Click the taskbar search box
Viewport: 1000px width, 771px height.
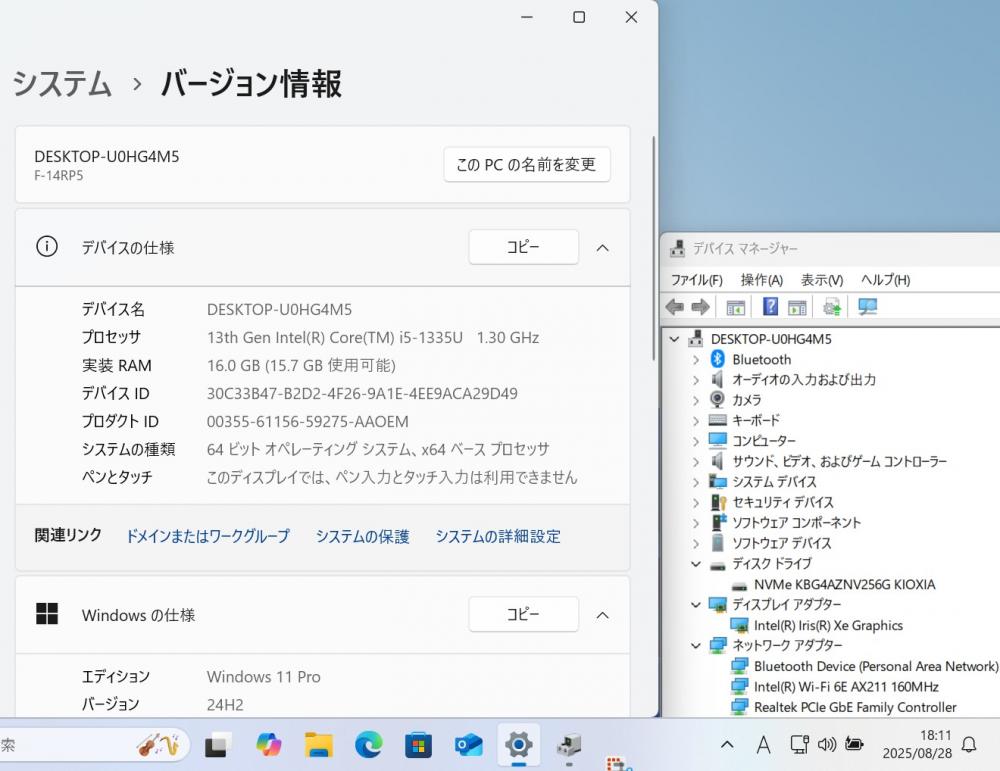point(94,745)
